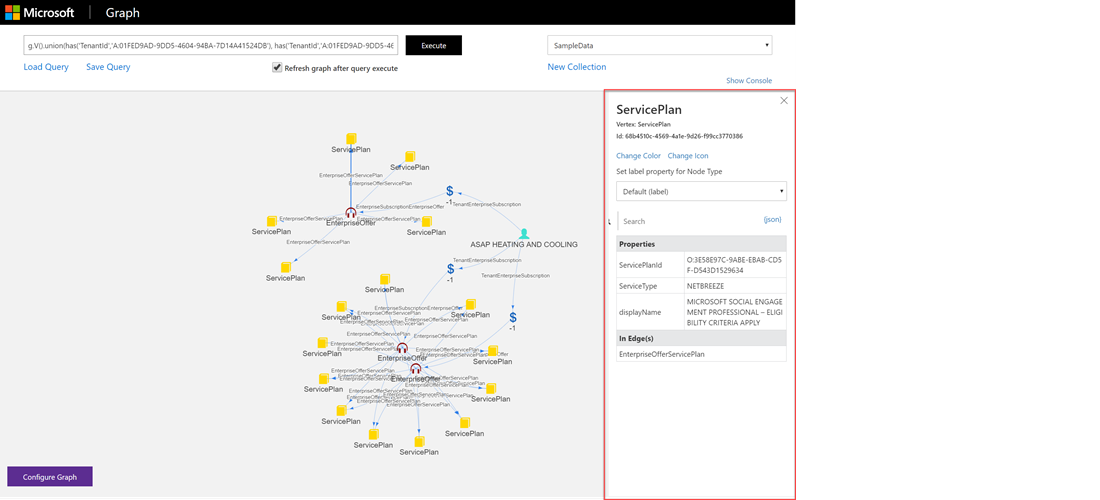
Task: Focus the properties Search field
Action: (x=690, y=221)
